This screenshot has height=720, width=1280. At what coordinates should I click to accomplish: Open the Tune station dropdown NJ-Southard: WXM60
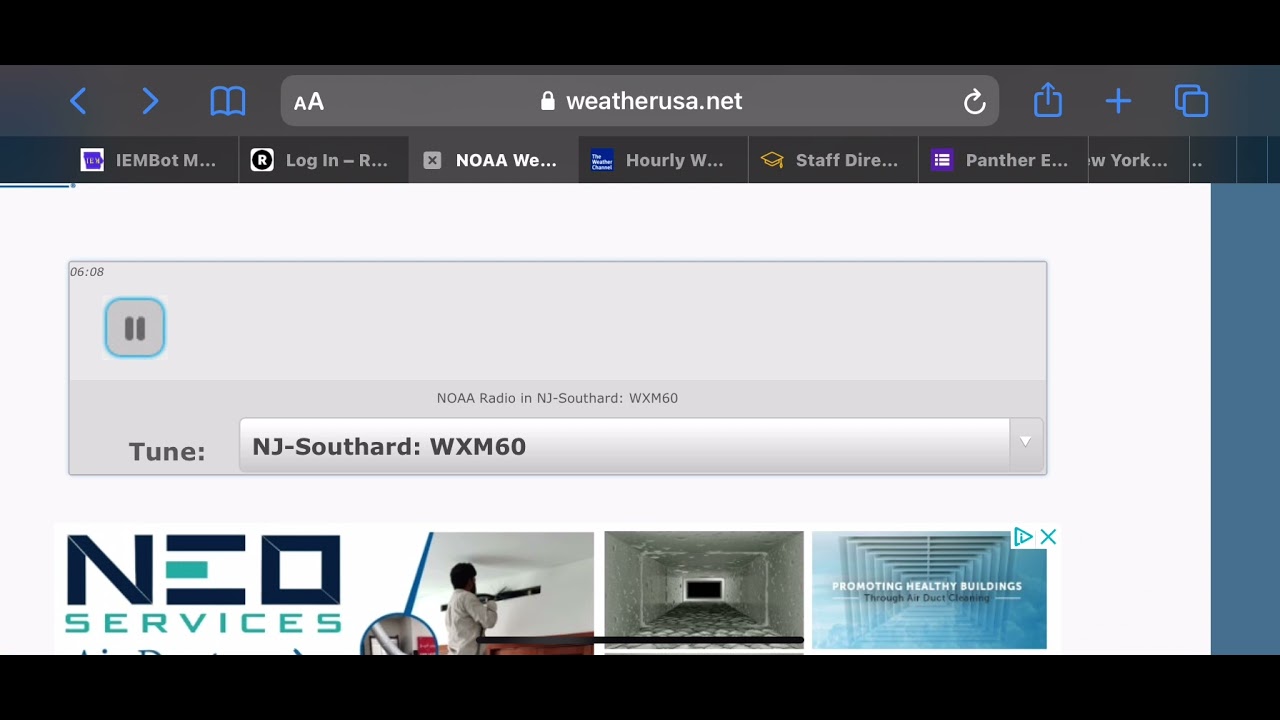[x=641, y=446]
